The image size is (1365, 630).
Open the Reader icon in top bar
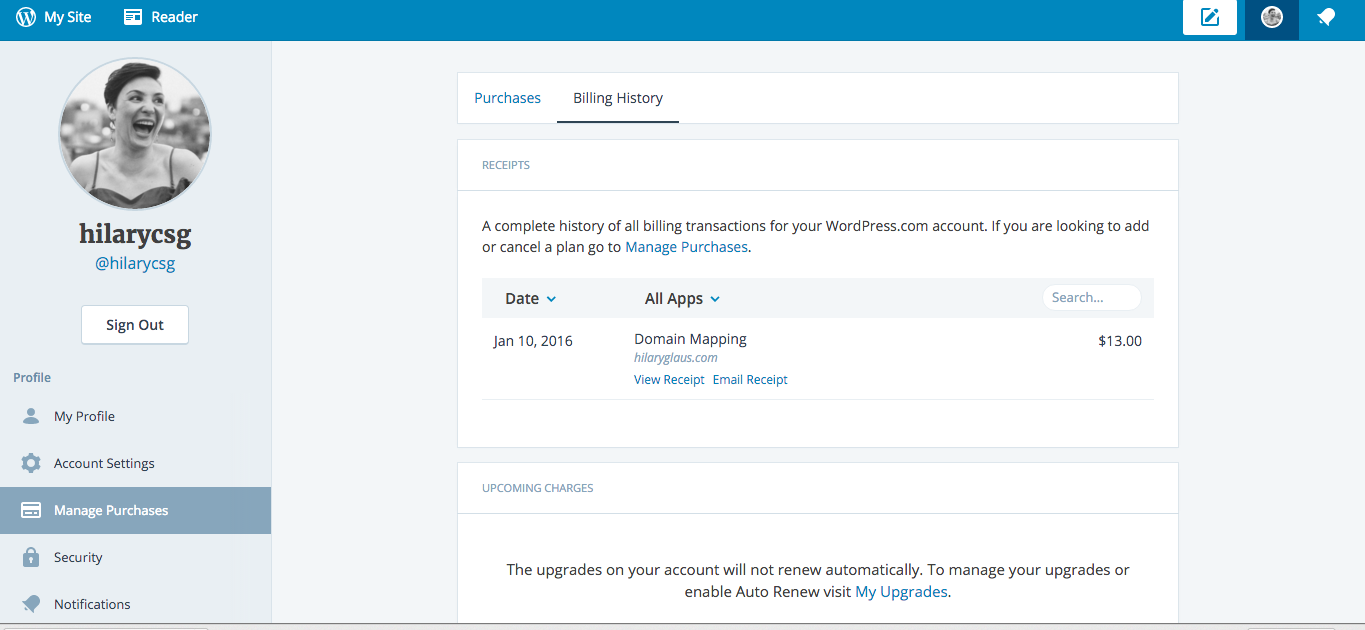pos(133,17)
